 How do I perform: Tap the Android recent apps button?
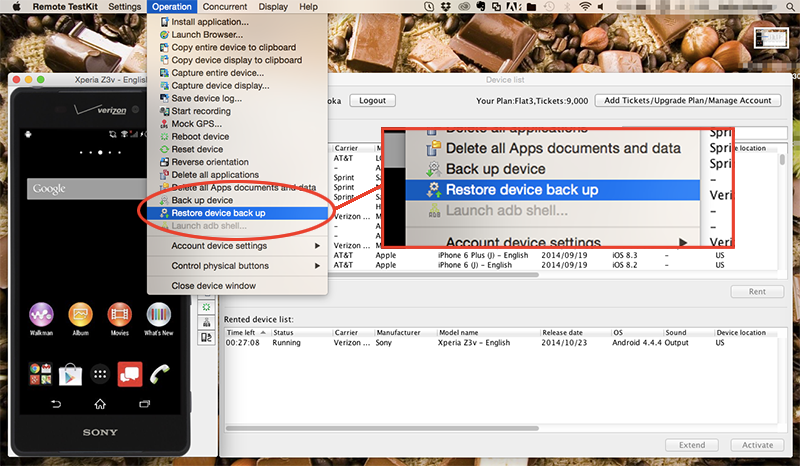pyautogui.click(x=144, y=404)
